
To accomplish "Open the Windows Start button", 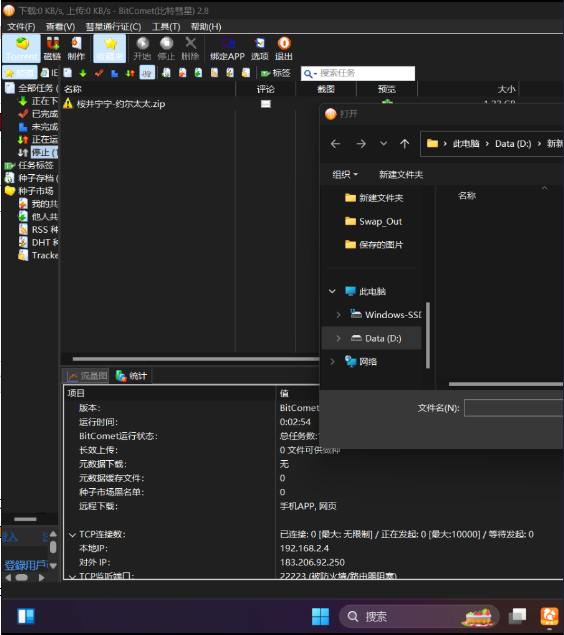I will point(320,616).
